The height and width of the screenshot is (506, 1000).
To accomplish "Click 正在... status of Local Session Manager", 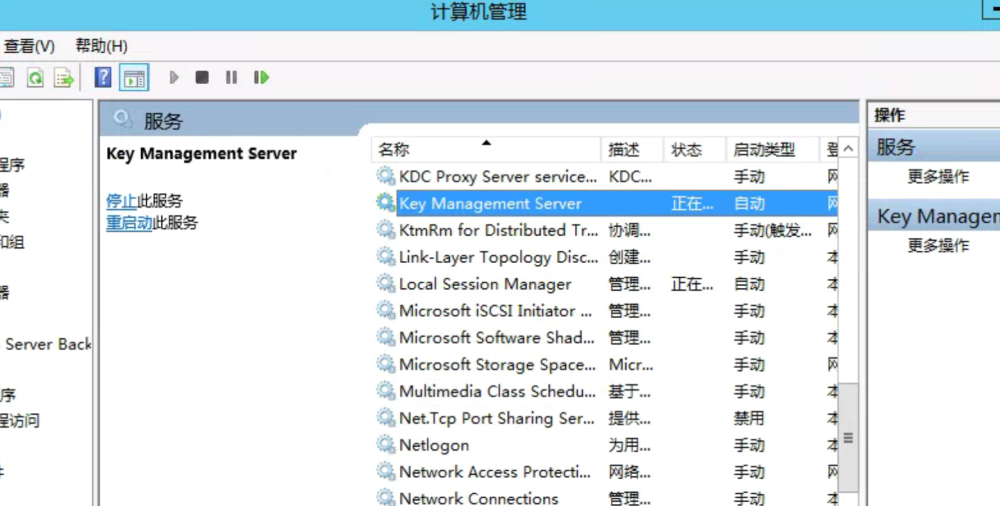I will 692,284.
